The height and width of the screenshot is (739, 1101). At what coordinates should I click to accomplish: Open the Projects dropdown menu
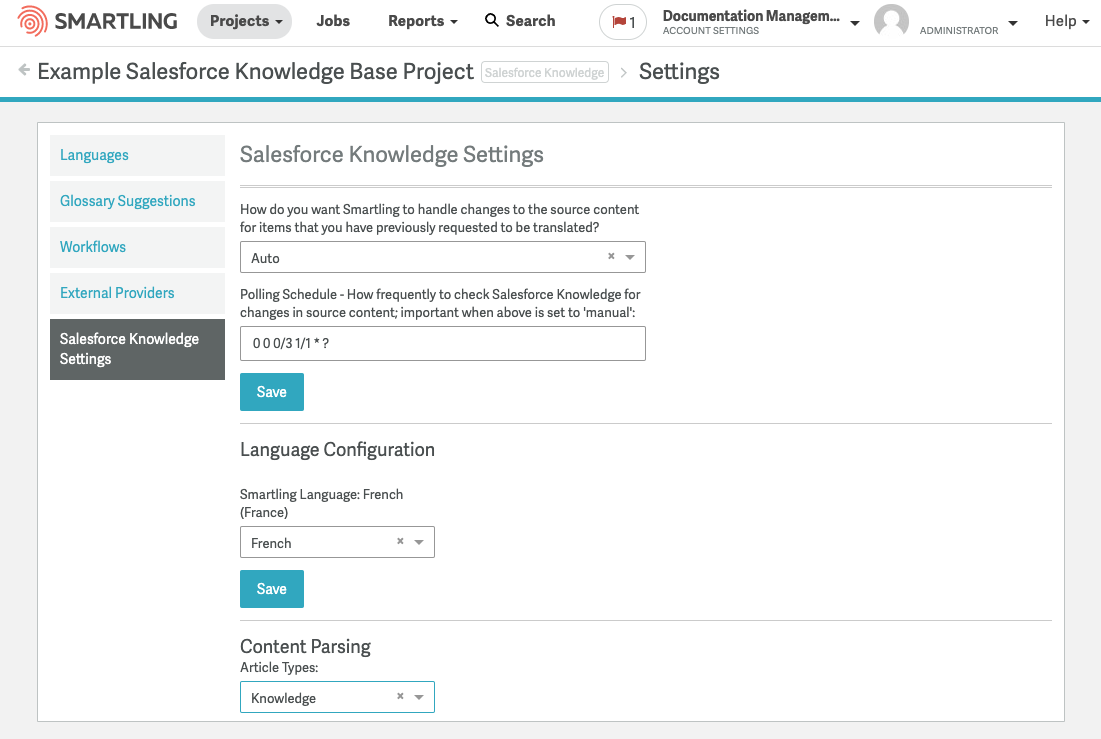tap(245, 21)
